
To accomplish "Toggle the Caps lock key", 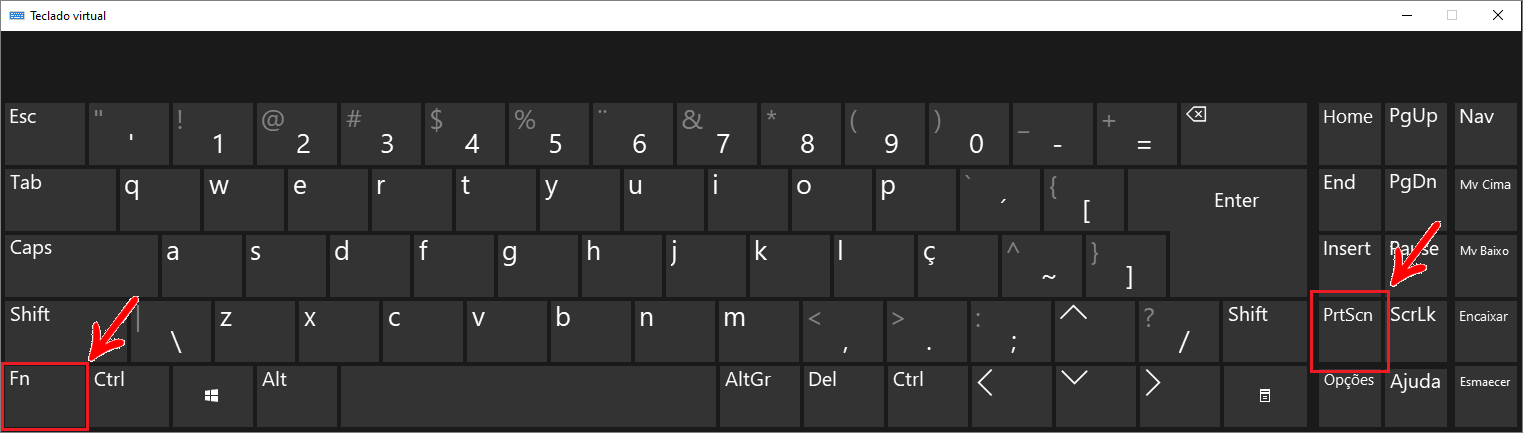I will pyautogui.click(x=82, y=265).
